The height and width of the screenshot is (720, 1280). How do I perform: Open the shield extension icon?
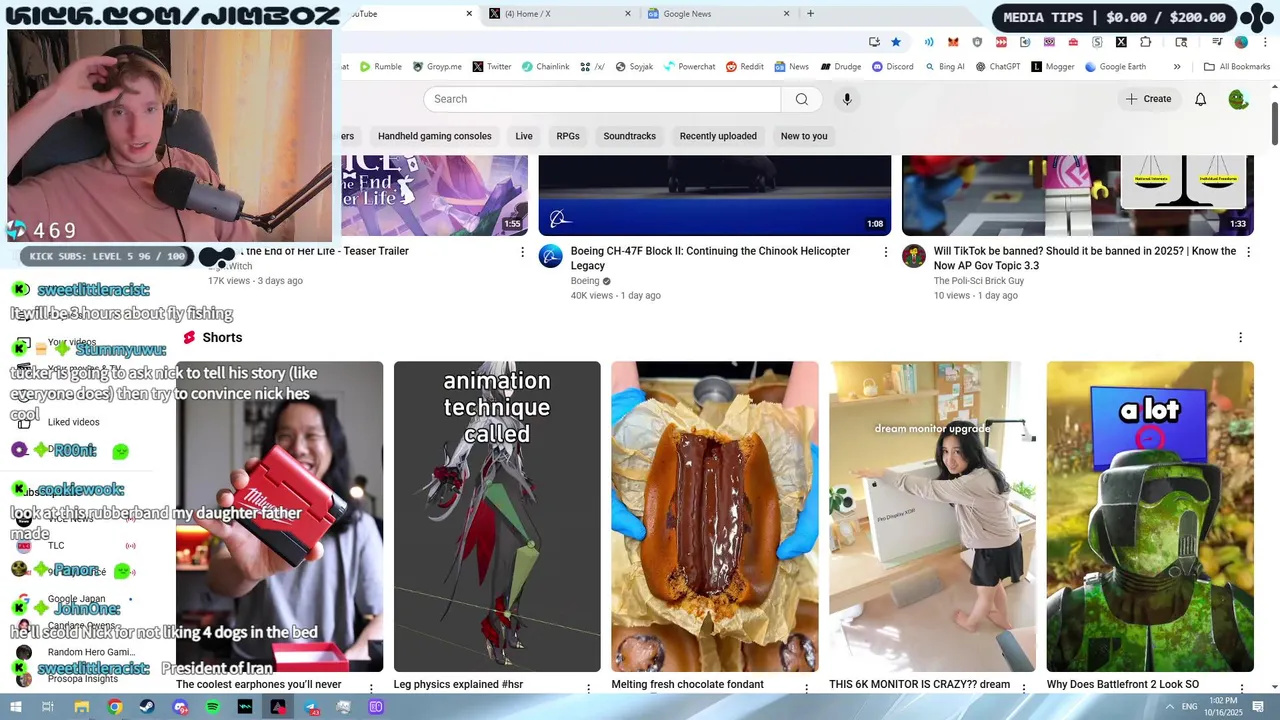977,42
